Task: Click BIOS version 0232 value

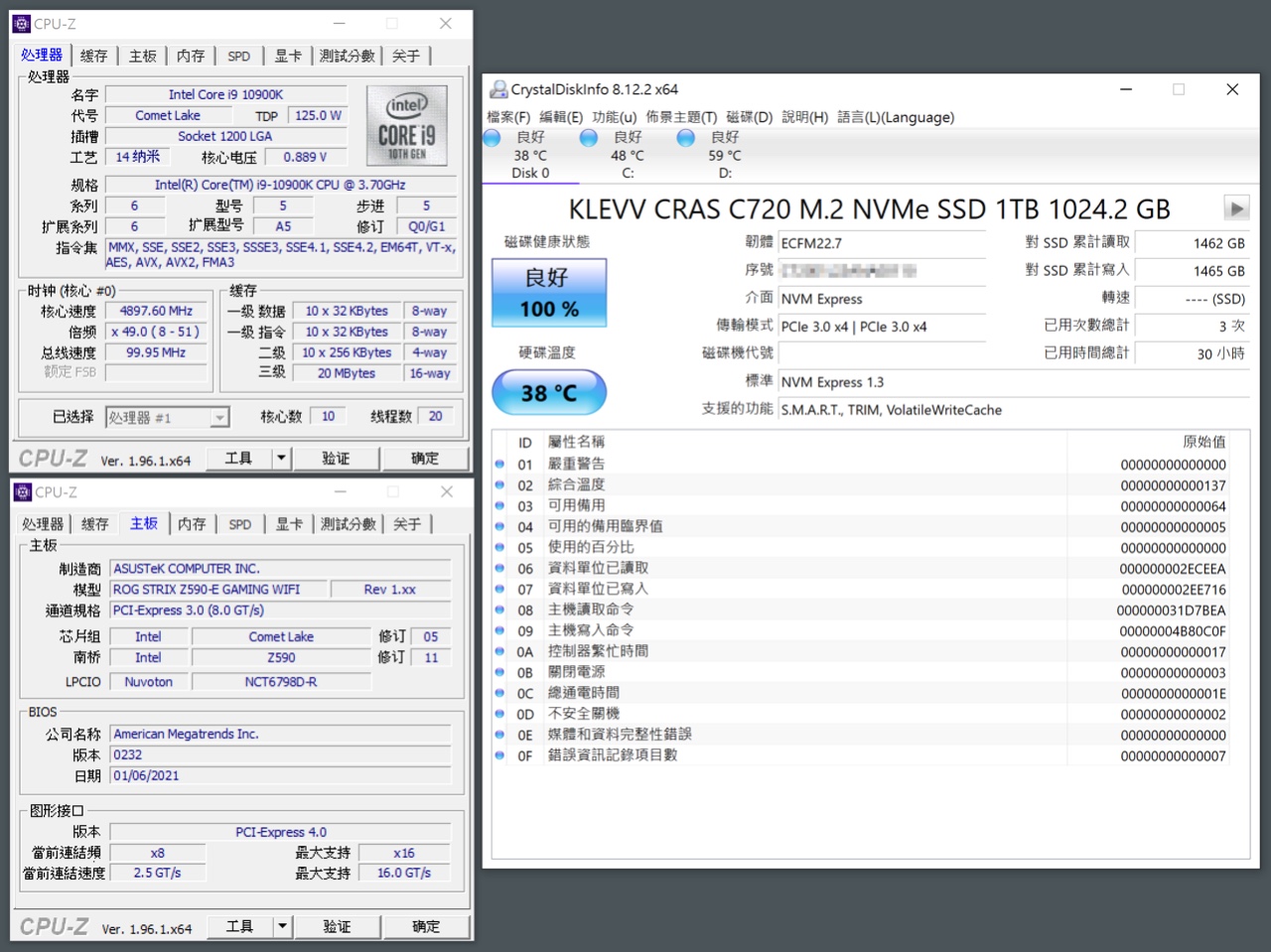Action: pos(280,755)
